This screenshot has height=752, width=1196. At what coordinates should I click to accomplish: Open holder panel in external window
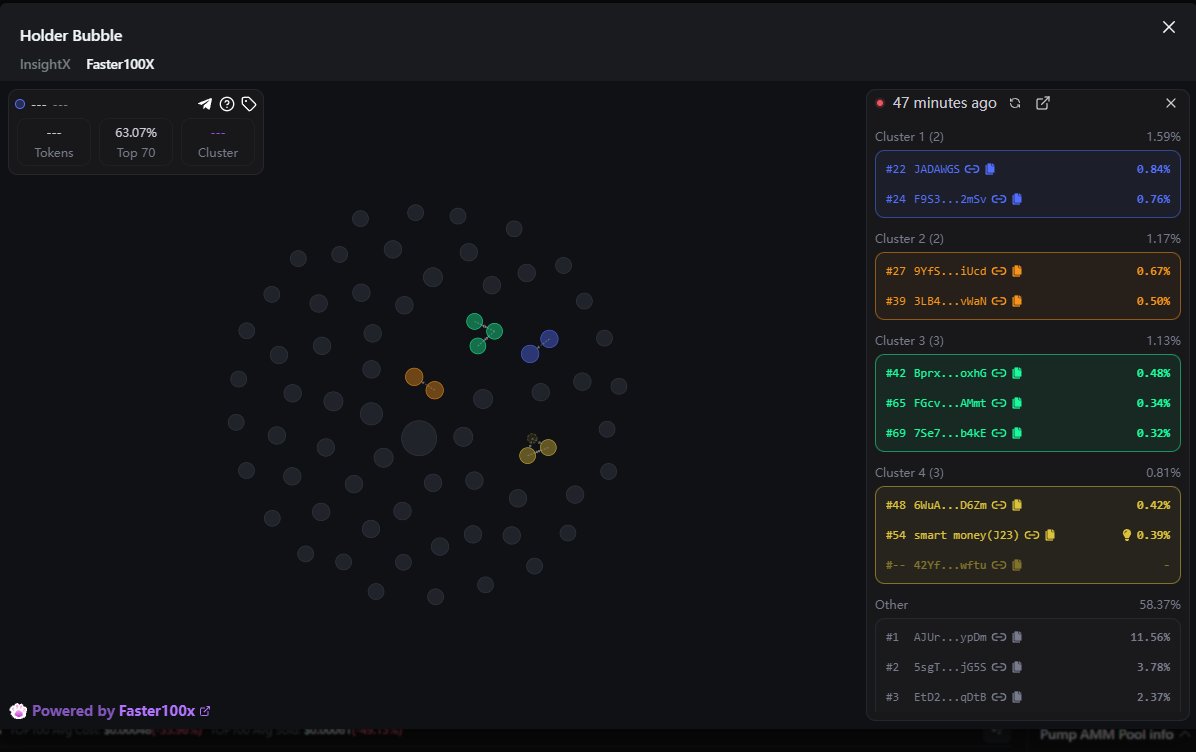click(1043, 103)
